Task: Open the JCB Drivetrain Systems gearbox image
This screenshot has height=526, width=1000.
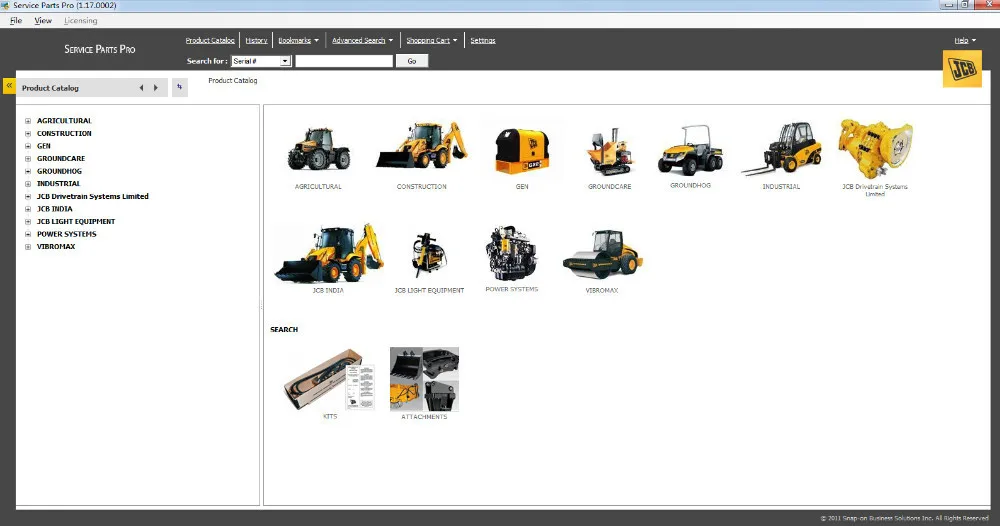Action: click(875, 149)
